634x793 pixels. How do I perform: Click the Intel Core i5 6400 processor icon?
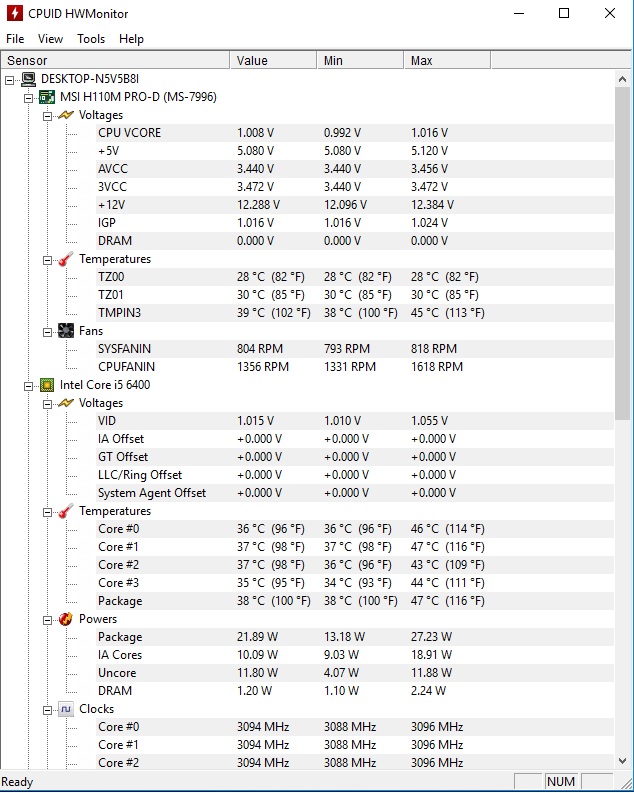click(x=46, y=385)
